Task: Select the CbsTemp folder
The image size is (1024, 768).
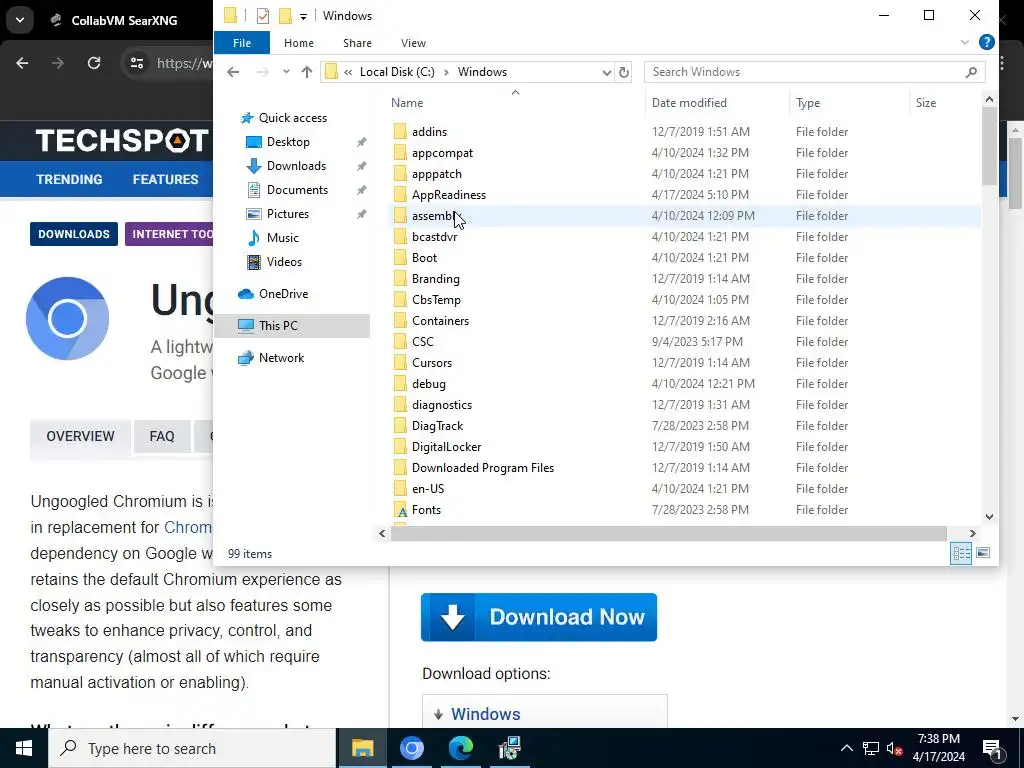Action: pyautogui.click(x=436, y=300)
